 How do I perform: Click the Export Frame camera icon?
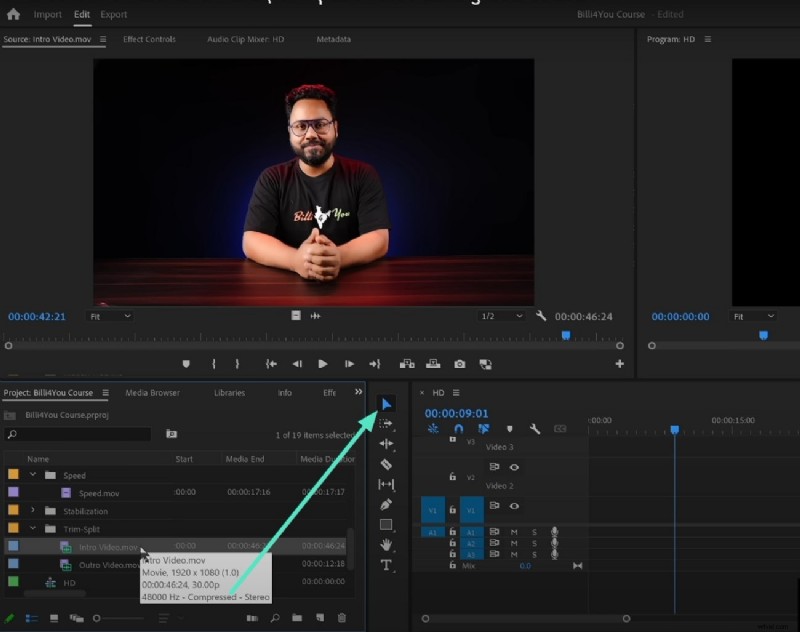click(458, 364)
